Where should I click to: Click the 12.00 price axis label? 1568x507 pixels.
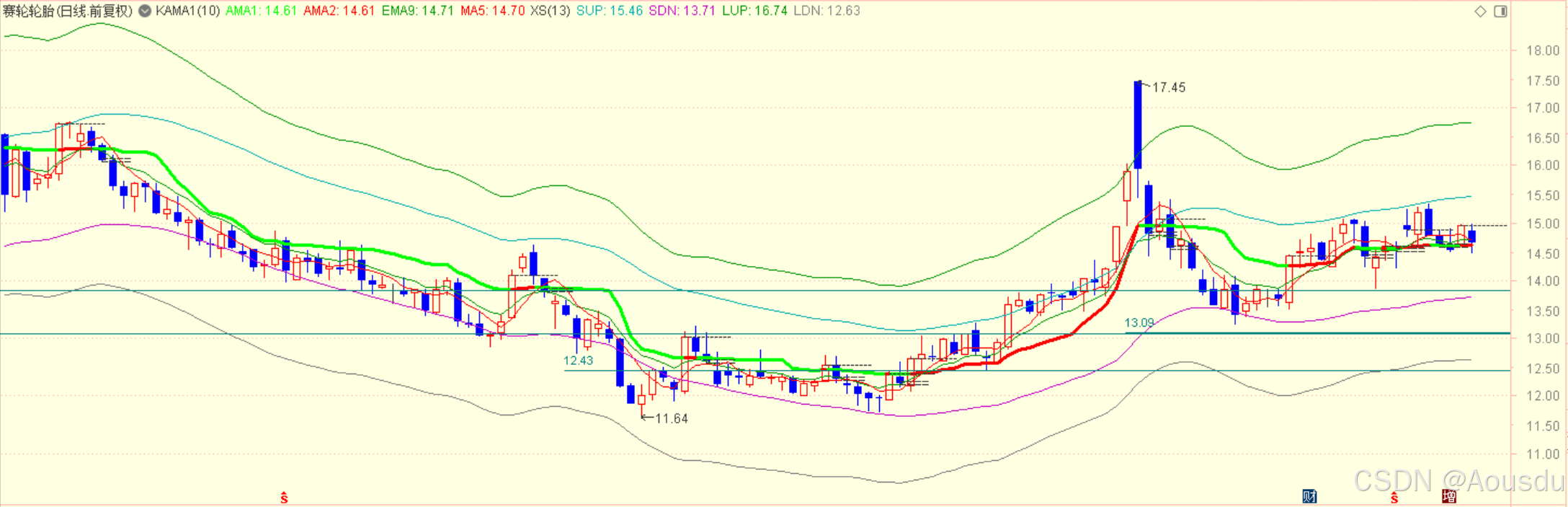1543,396
